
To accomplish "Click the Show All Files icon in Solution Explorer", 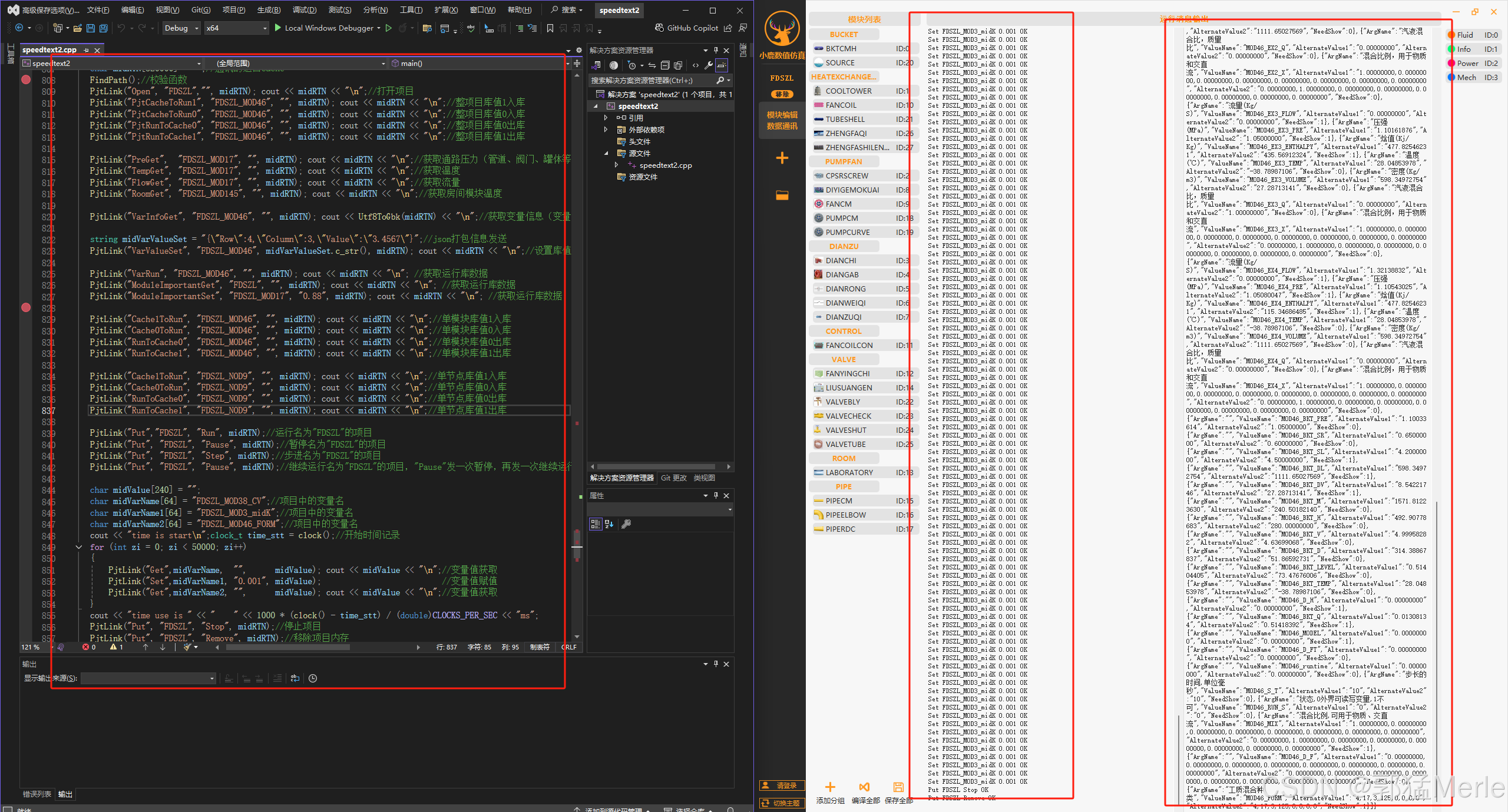I will tap(678, 65).
